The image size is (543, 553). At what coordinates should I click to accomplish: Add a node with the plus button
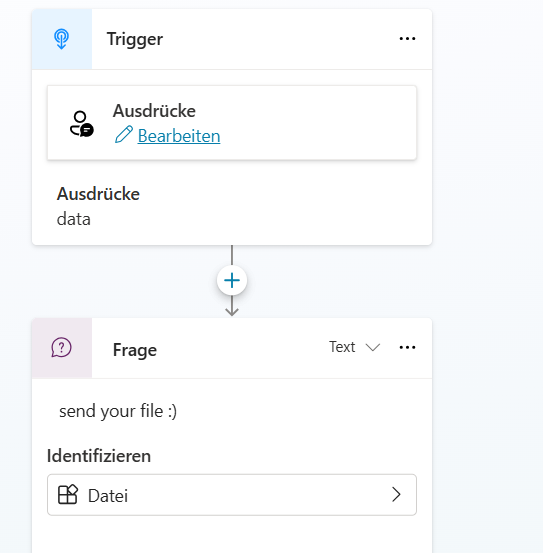(232, 281)
